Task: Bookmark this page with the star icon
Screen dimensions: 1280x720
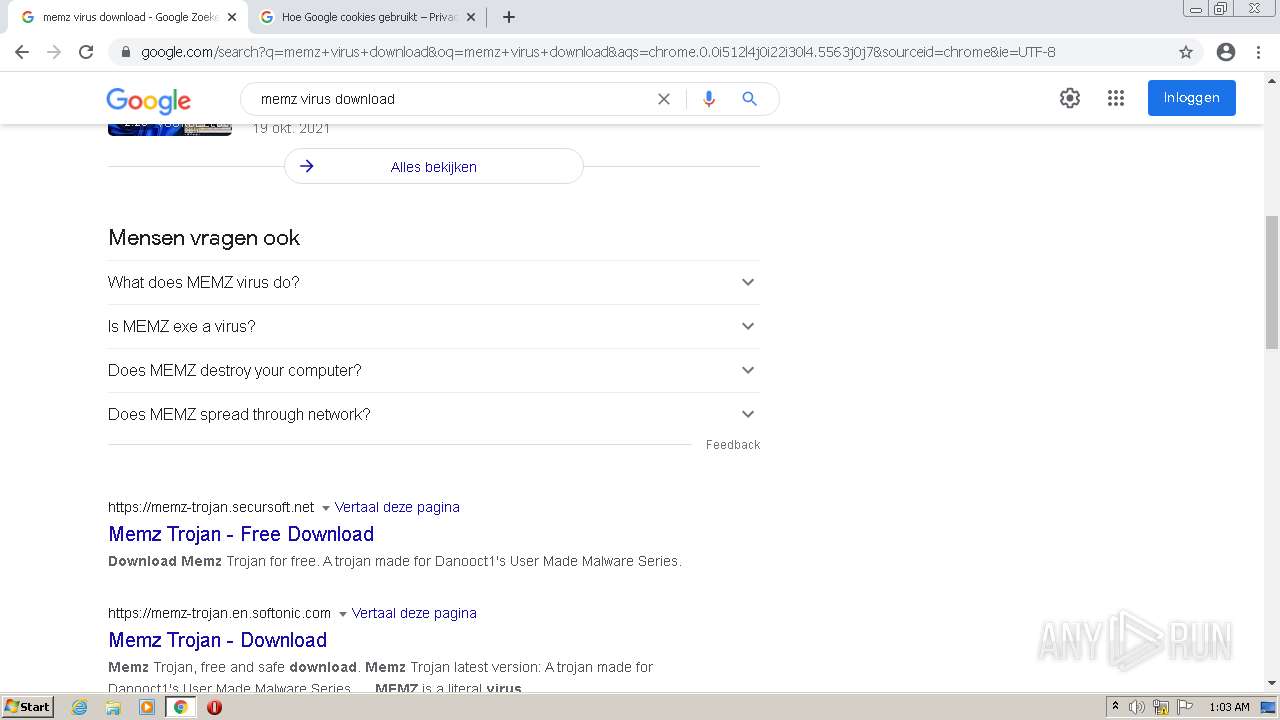Action: tap(1186, 52)
